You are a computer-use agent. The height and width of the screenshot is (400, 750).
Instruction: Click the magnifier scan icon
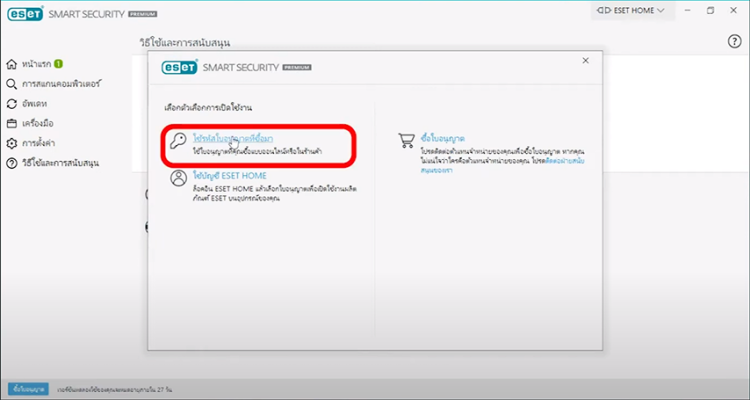[11, 84]
